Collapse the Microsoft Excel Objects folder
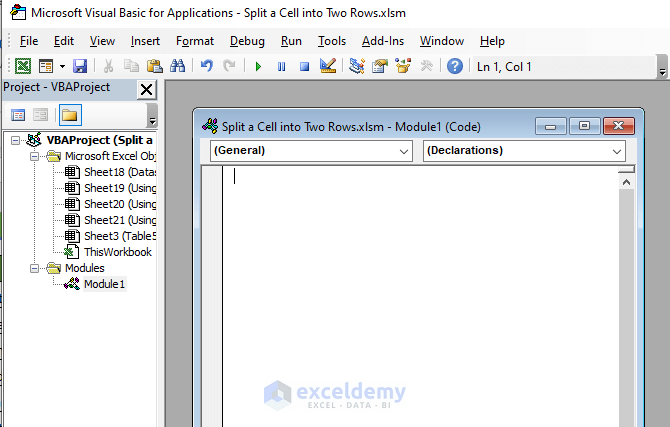This screenshot has height=427, width=670. click(35, 156)
